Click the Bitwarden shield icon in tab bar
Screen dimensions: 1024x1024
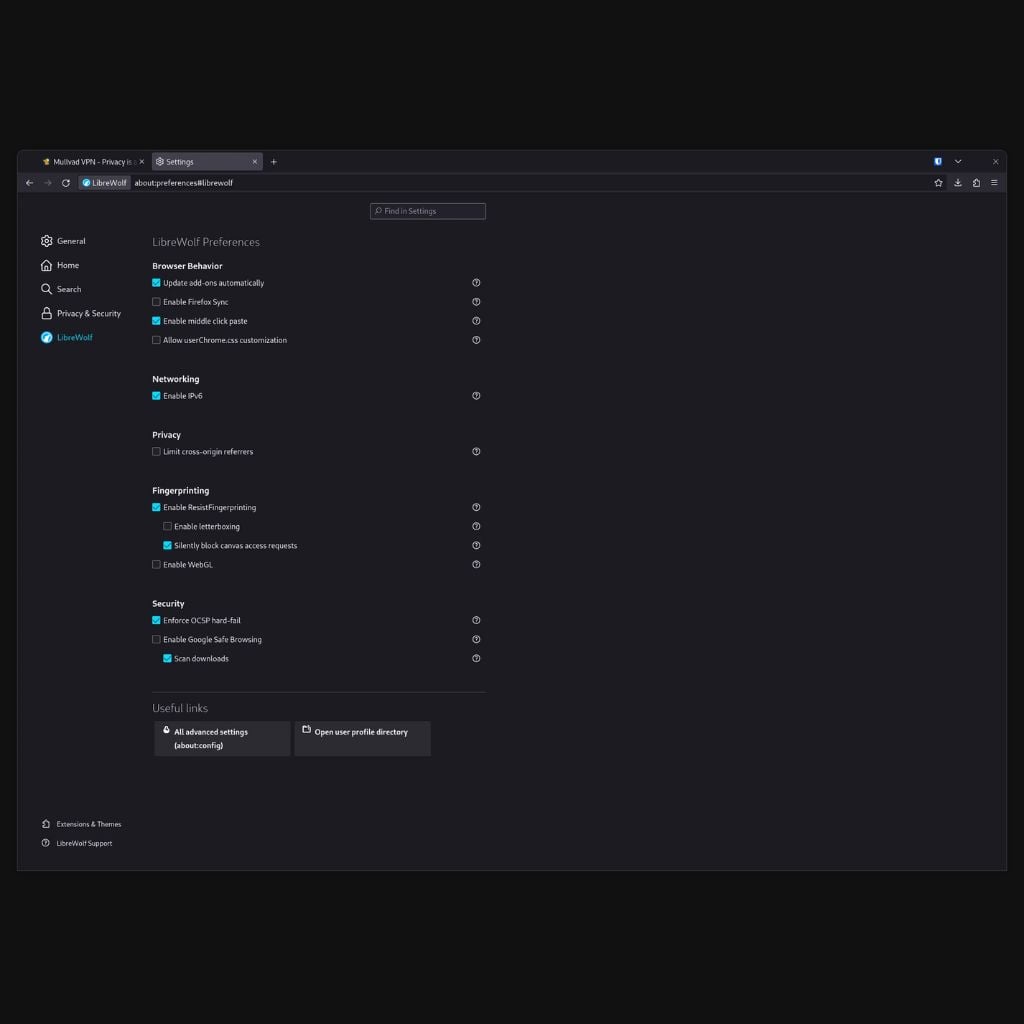pyautogui.click(x=938, y=161)
